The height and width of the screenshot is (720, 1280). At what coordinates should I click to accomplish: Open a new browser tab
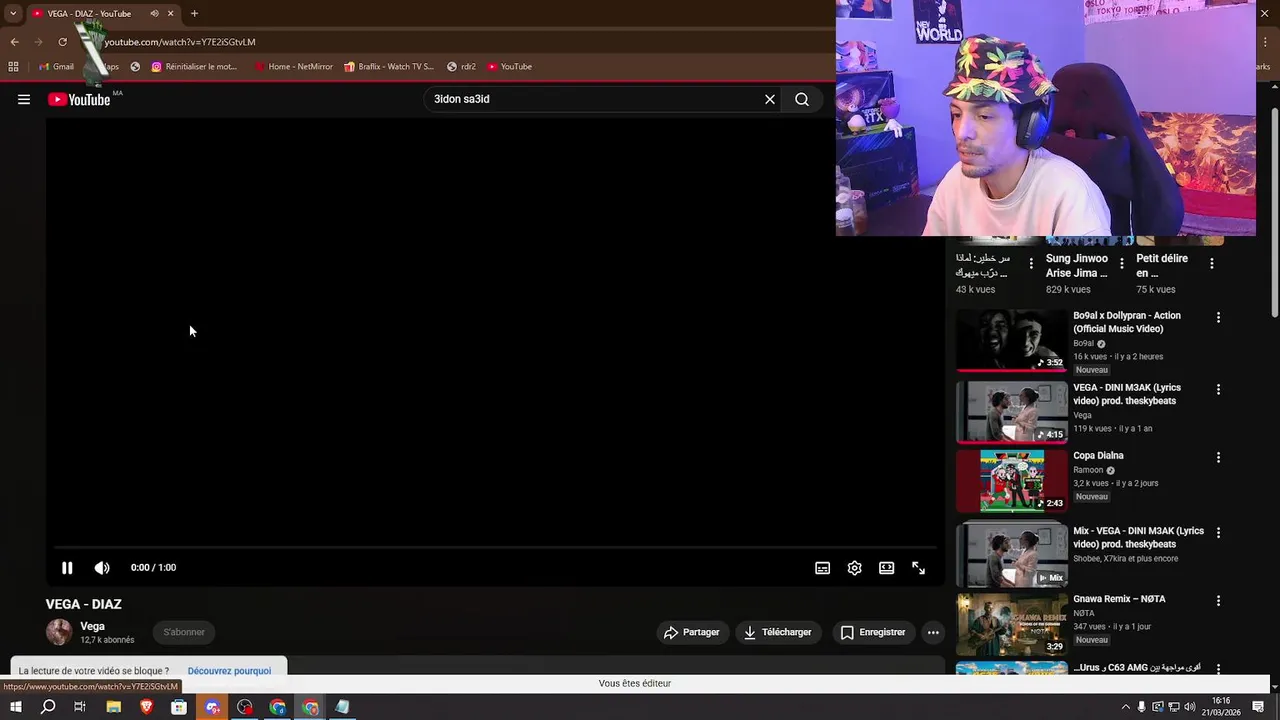(x=194, y=14)
